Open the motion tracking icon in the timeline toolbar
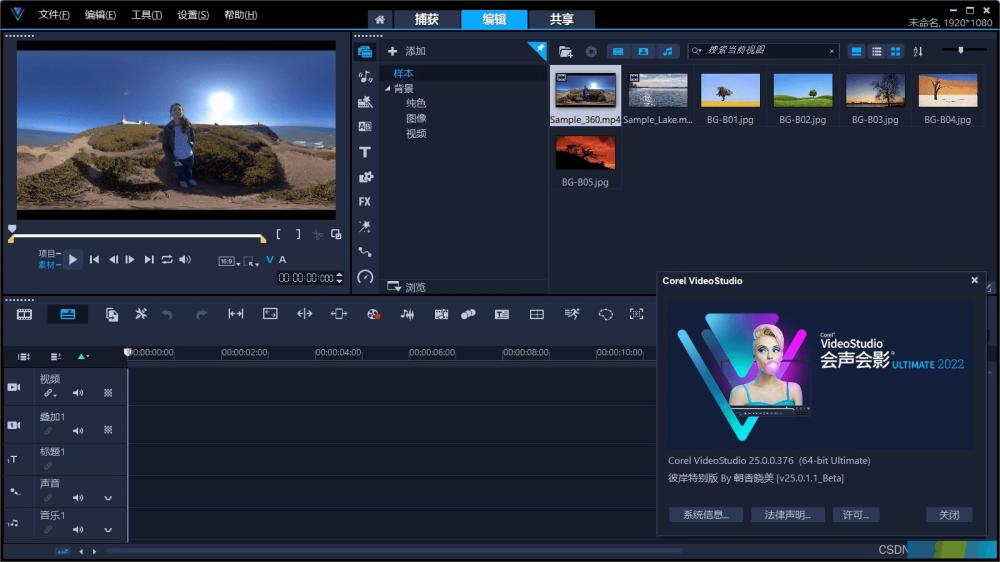1000x562 pixels. (468, 314)
